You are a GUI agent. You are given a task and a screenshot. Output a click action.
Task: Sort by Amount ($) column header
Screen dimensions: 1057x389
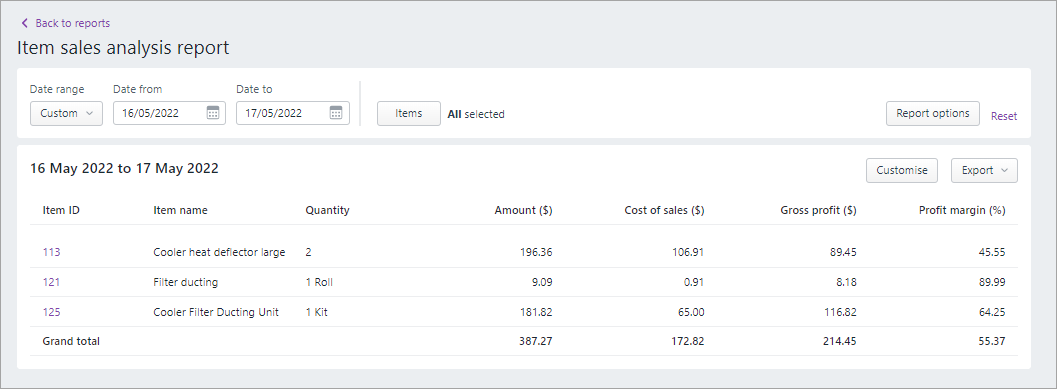523,210
